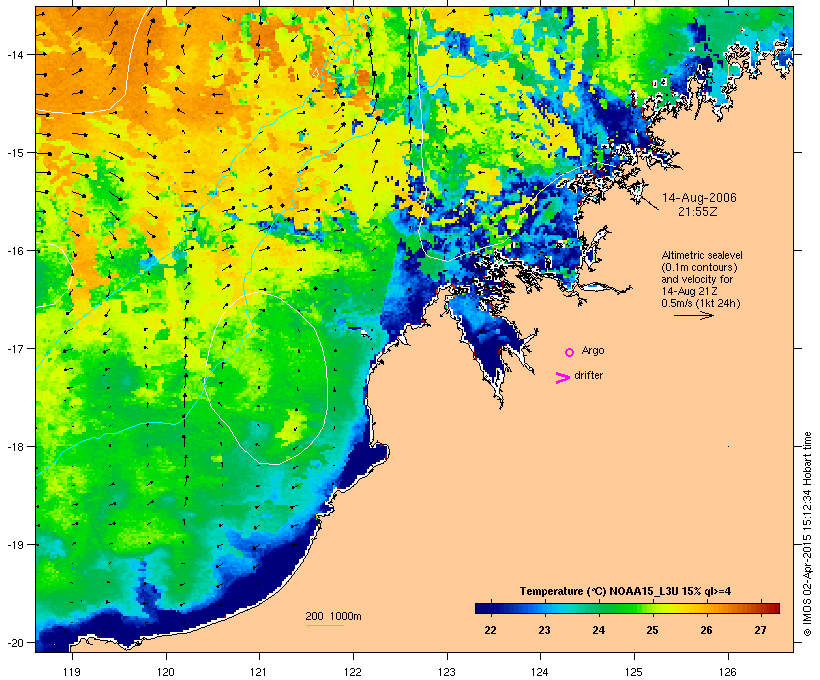Viewport: 820px width, 680px height.
Task: Click the 'Temperature (°C) NOAA15_L3U 15% ql>=4' title
Action: tap(625, 591)
